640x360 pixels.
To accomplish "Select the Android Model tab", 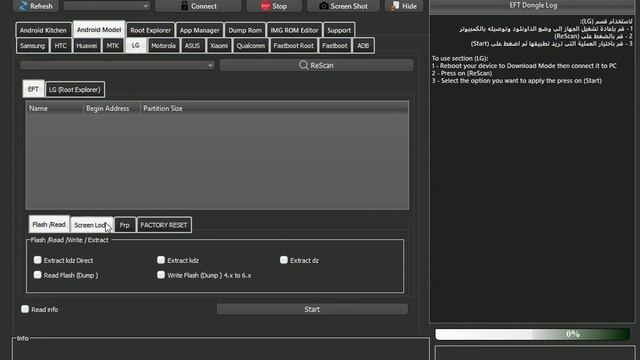I will 99,29.
